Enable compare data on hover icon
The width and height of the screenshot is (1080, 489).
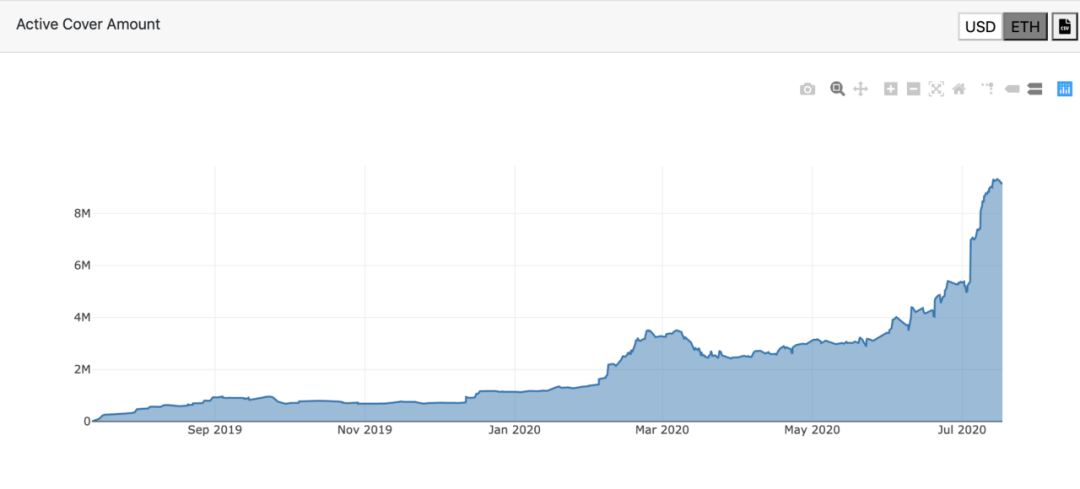coord(1035,89)
